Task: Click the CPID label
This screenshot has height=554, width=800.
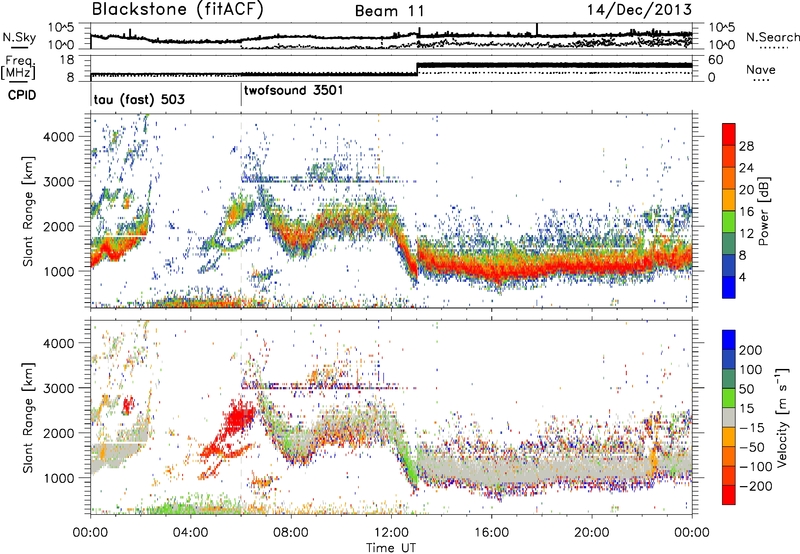Action: tap(22, 95)
